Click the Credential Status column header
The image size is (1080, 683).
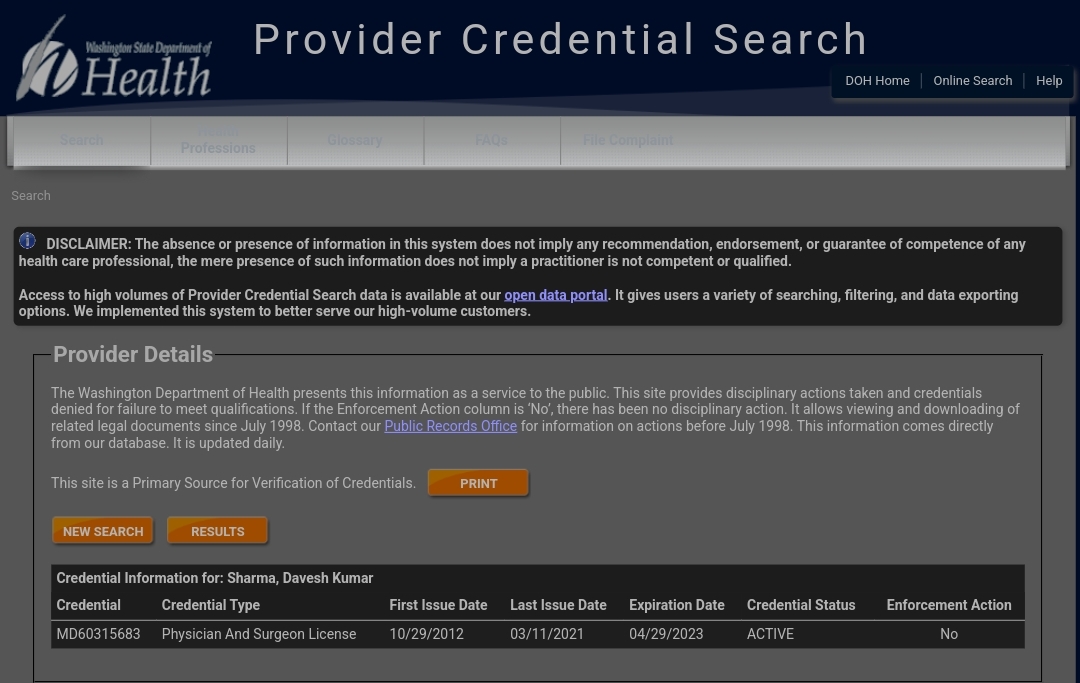[801, 605]
